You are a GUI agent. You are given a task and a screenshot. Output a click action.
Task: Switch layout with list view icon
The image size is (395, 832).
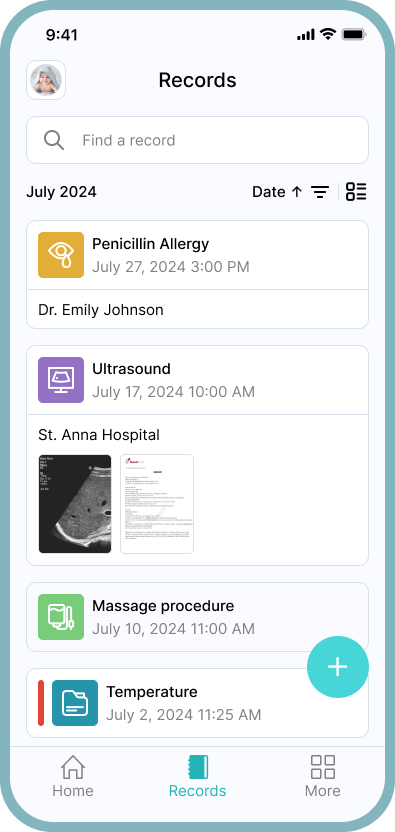pyautogui.click(x=356, y=192)
